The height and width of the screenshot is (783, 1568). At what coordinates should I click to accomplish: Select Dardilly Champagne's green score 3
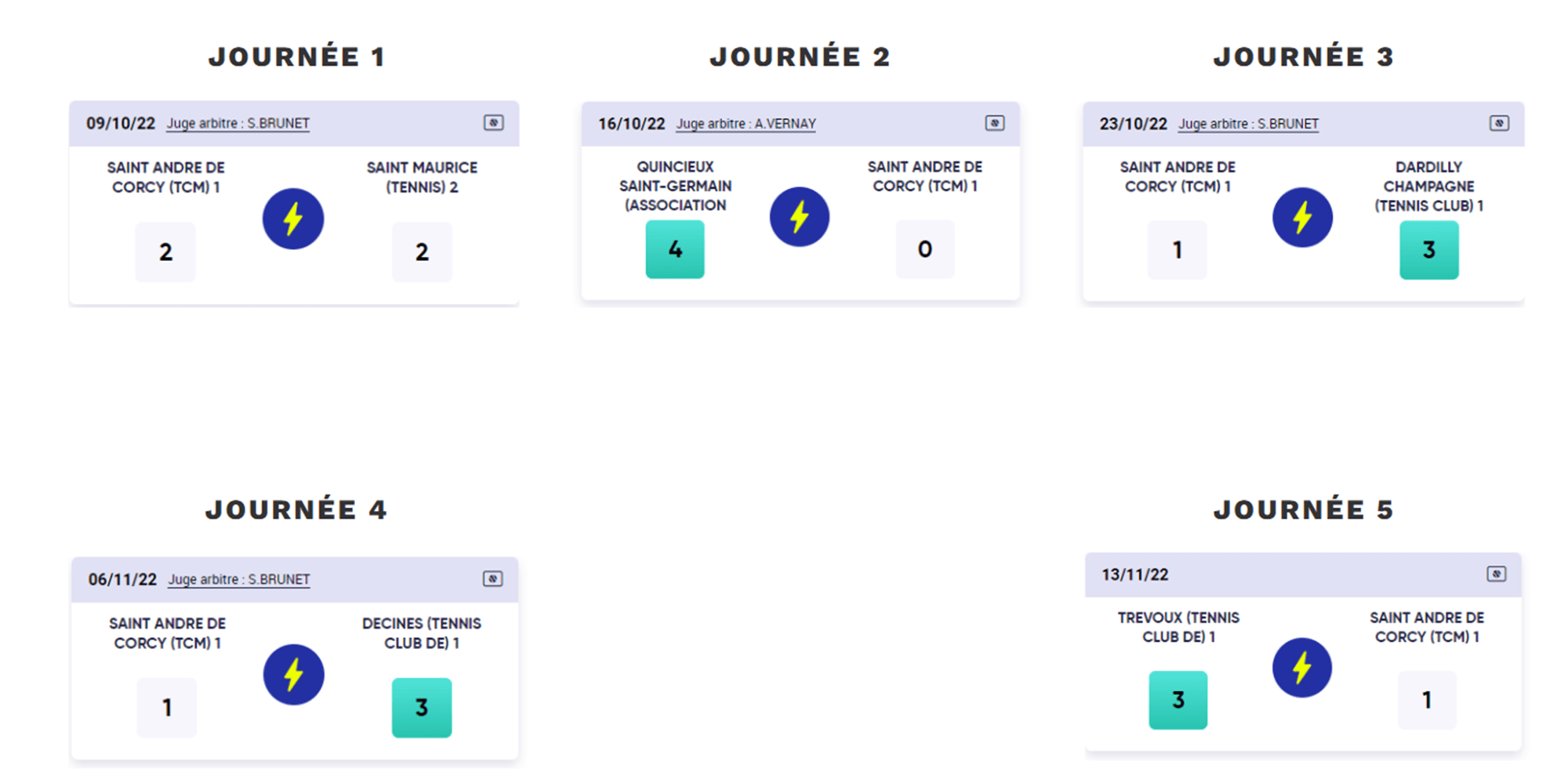[1428, 250]
